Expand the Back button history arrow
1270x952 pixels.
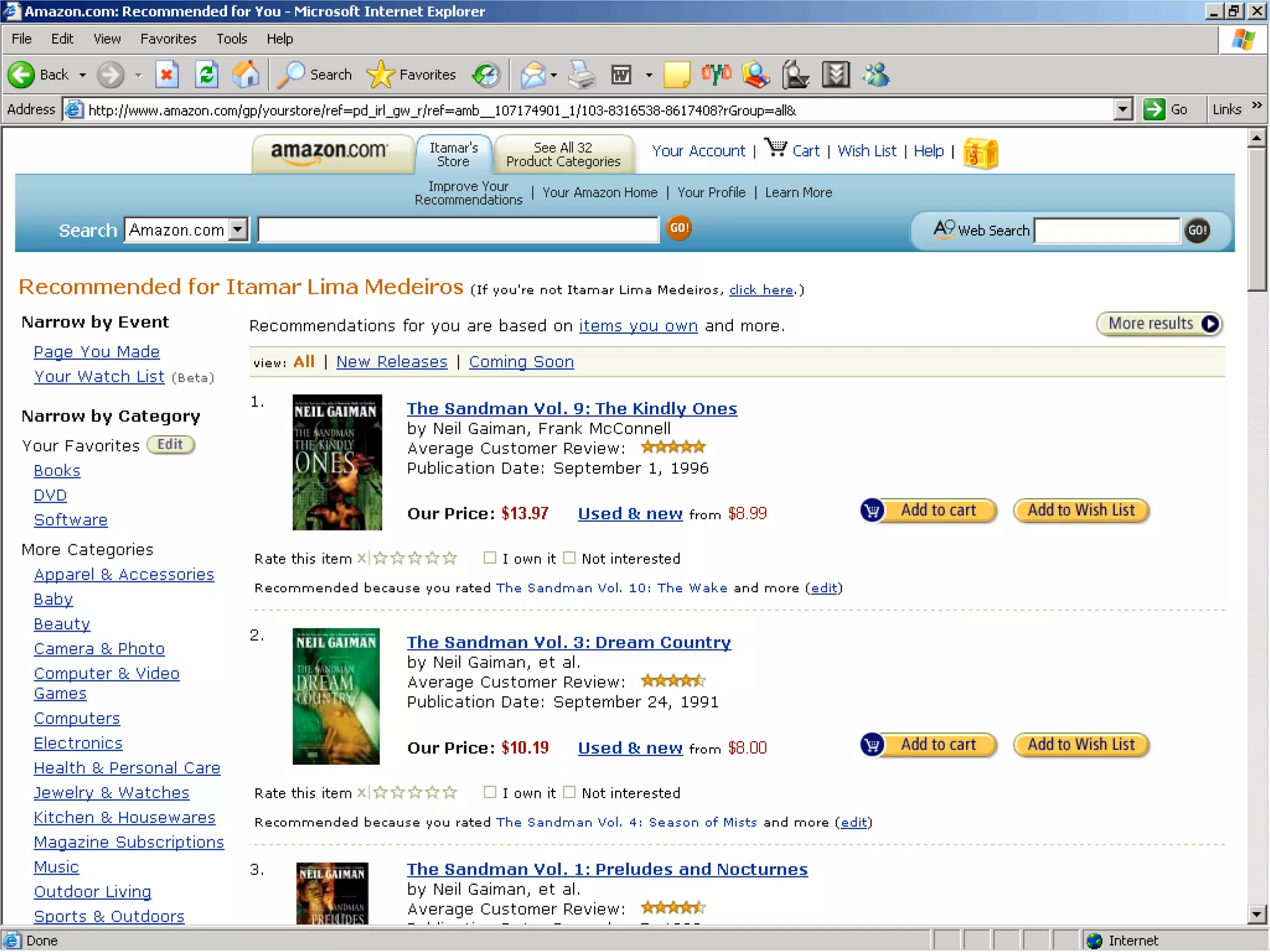82,75
